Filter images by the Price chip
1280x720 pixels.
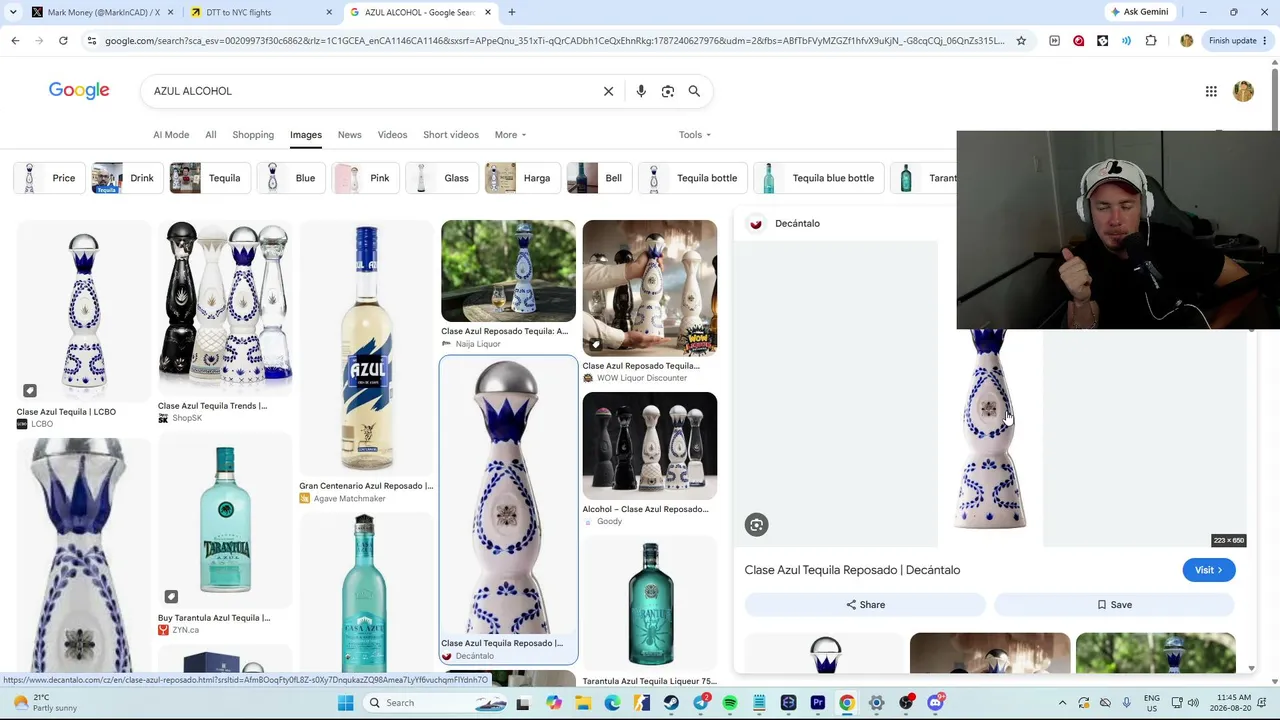click(47, 178)
